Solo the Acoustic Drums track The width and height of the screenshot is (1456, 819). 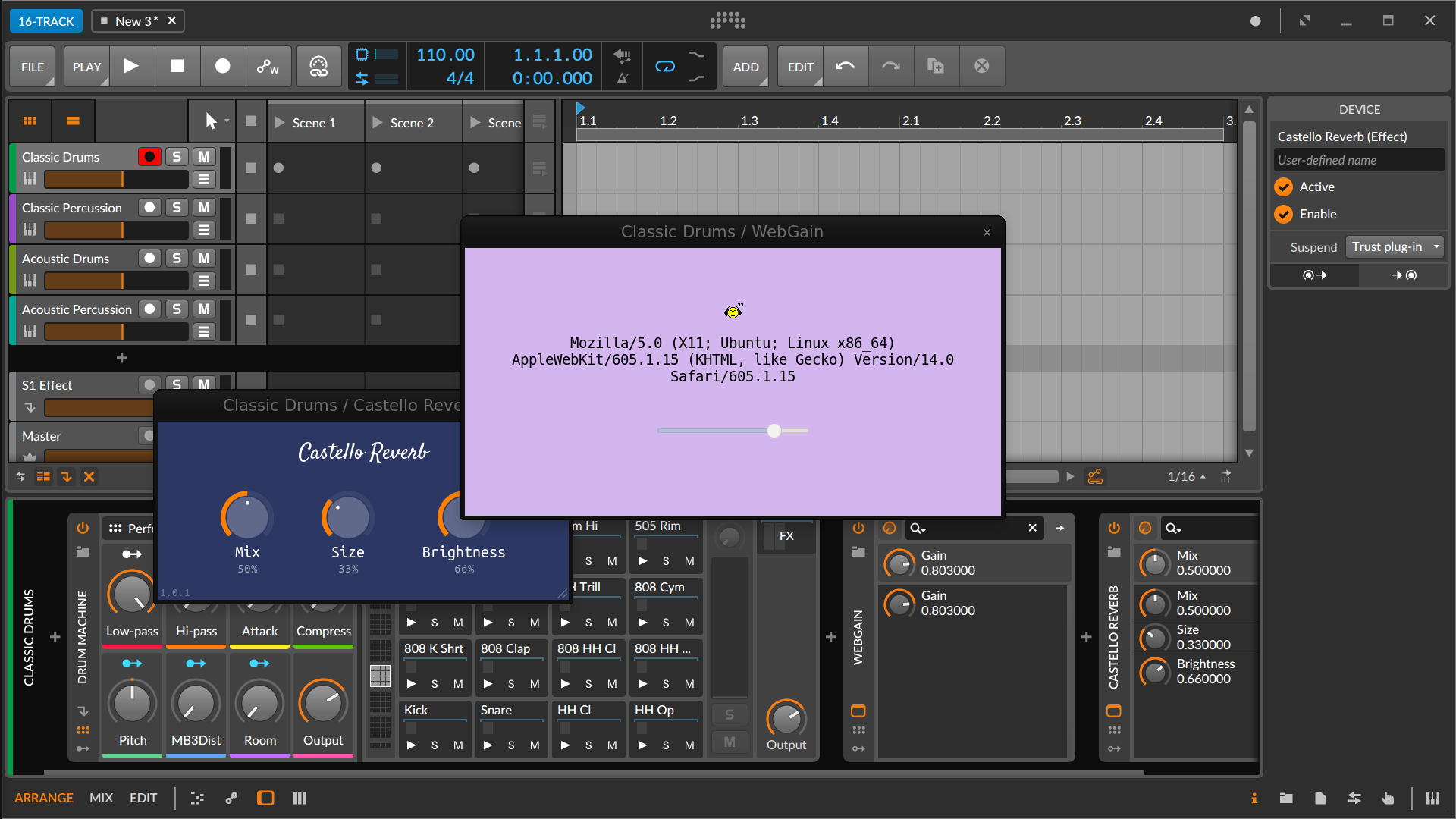point(177,258)
